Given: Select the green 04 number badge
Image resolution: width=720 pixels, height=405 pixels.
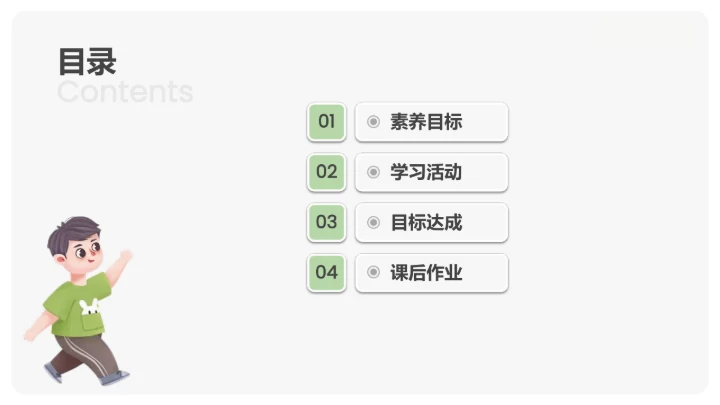Looking at the screenshot, I should coord(326,272).
